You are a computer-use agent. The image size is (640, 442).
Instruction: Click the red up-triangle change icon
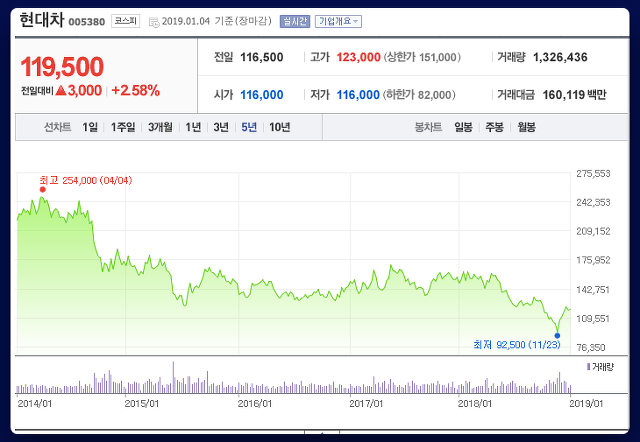61,90
